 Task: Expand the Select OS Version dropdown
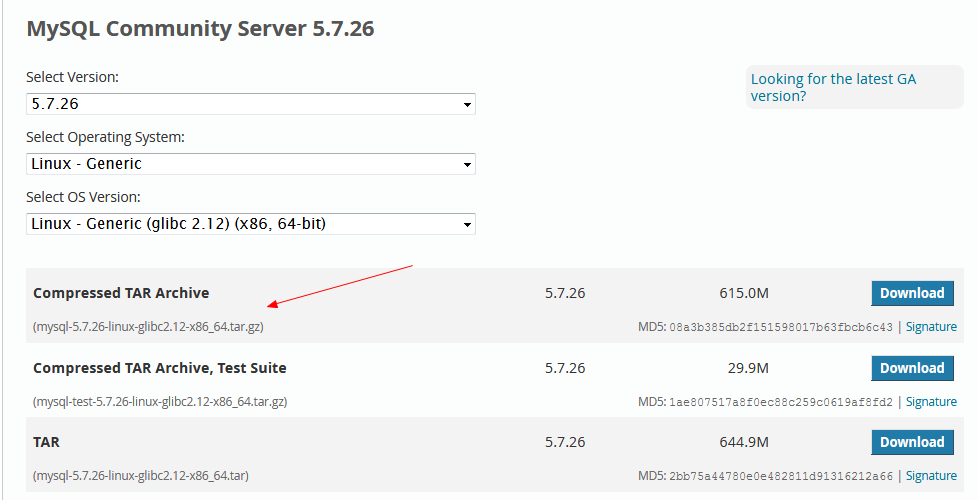[251, 224]
